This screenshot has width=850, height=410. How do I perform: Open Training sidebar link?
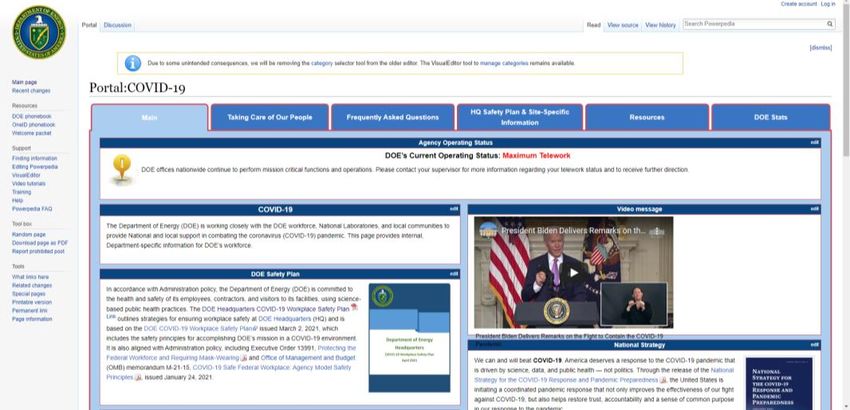(x=22, y=192)
